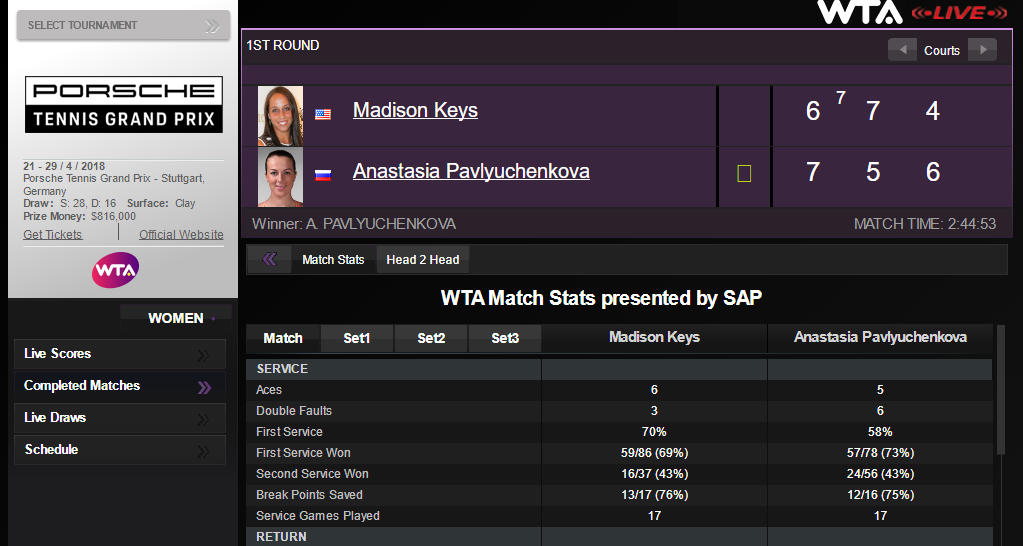
Task: Expand the Live Scores menu item
Action: click(119, 354)
